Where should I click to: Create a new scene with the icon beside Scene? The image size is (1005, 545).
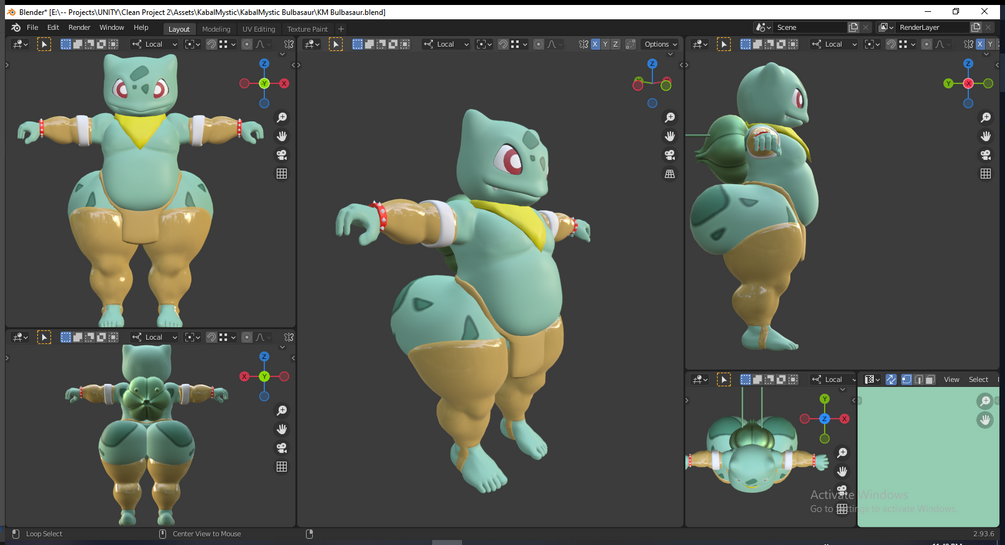853,28
